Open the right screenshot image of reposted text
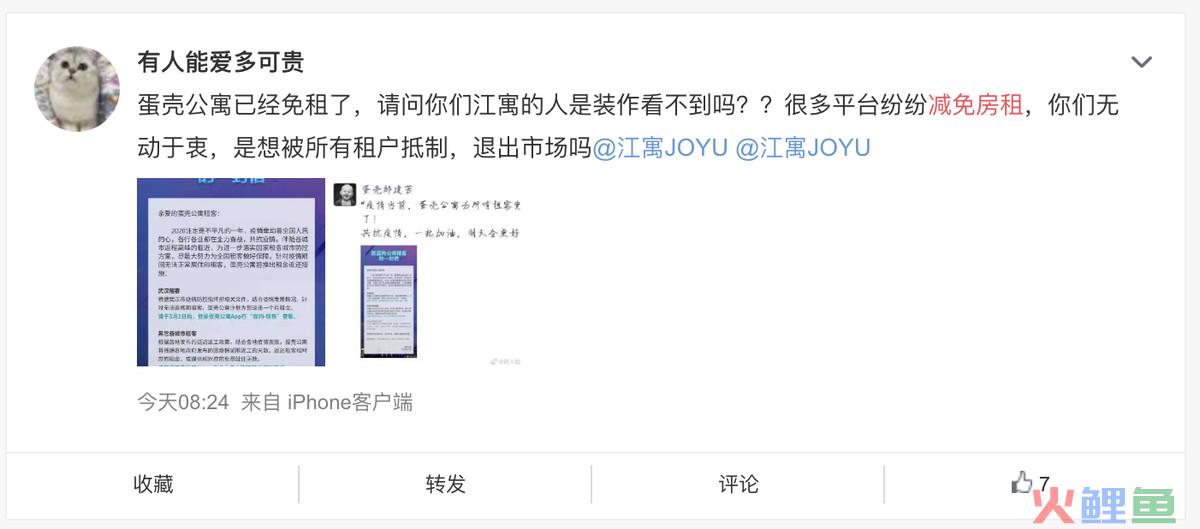The image size is (1200, 529). [429, 272]
